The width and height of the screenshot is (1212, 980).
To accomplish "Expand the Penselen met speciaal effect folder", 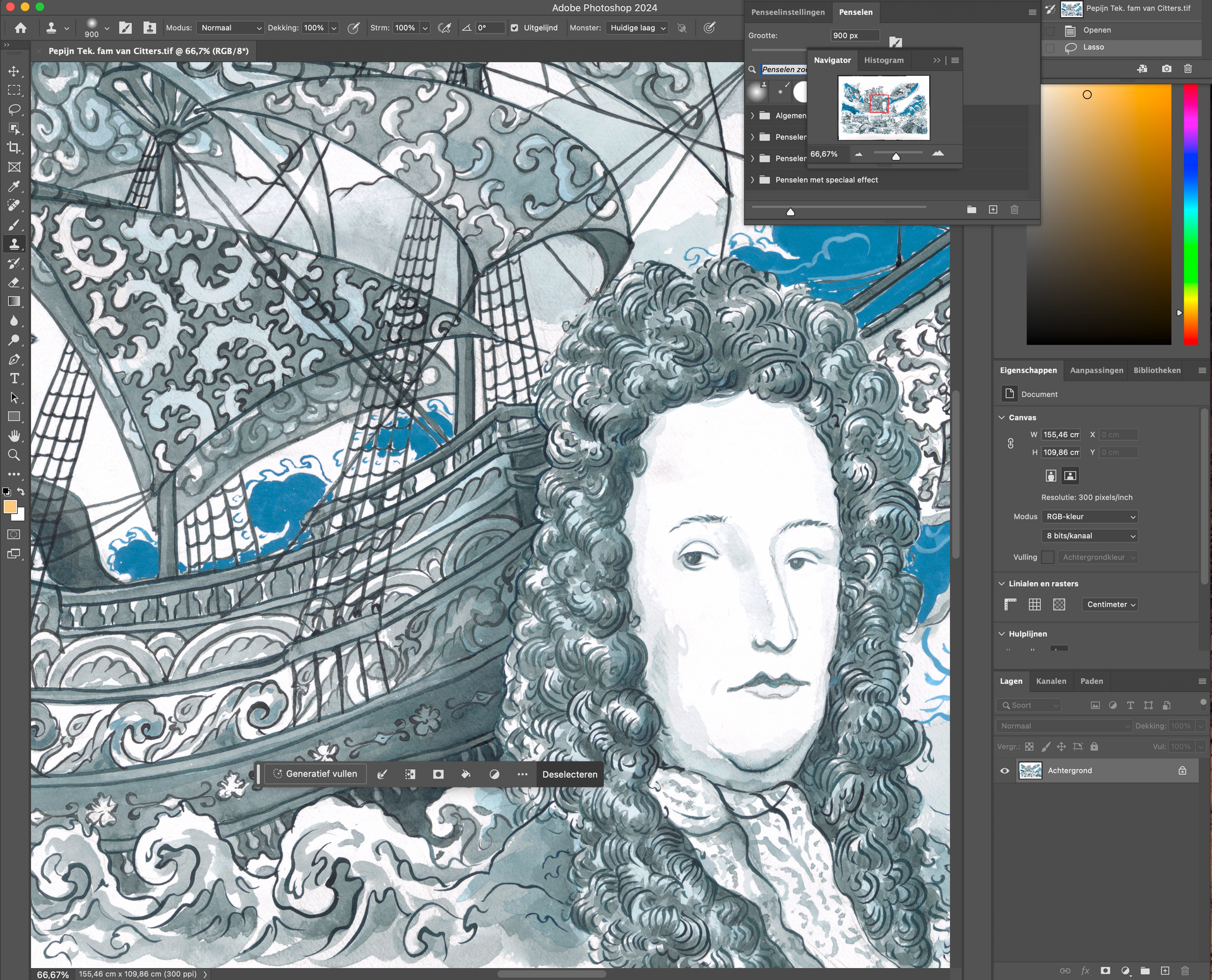I will pos(752,180).
